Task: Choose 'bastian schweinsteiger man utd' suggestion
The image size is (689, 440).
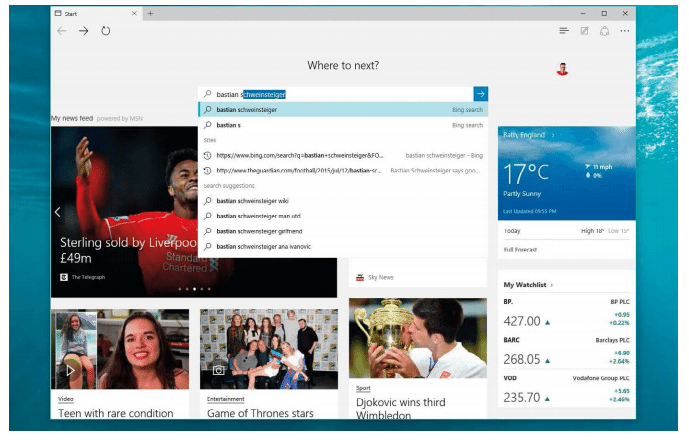Action: click(x=343, y=216)
